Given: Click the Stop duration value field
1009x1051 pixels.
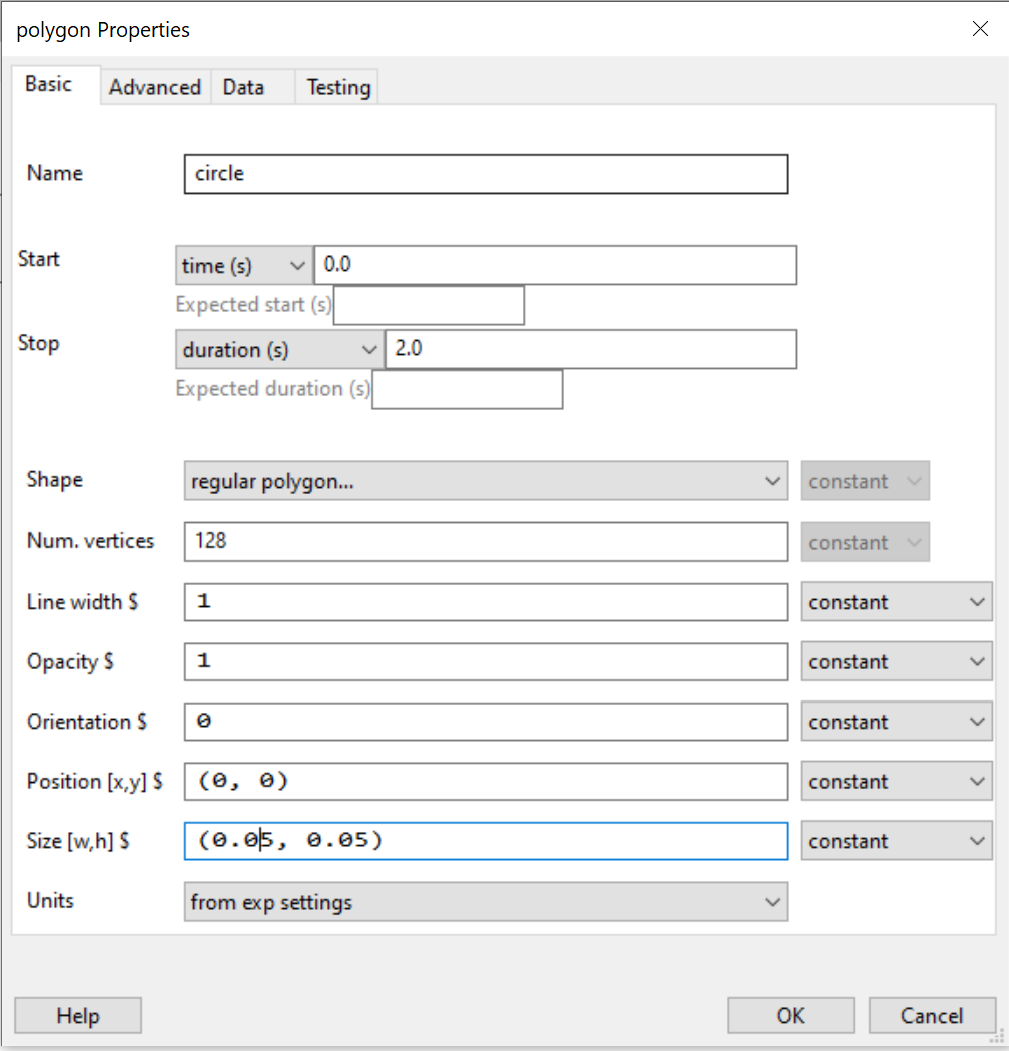Looking at the screenshot, I should pyautogui.click(x=590, y=350).
